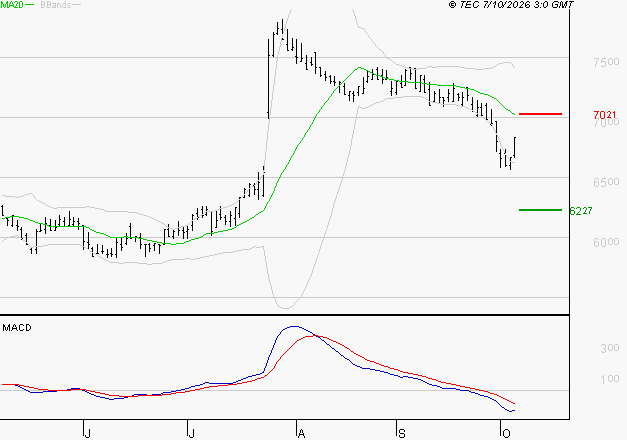Click the MACD panel title

pyautogui.click(x=17, y=328)
